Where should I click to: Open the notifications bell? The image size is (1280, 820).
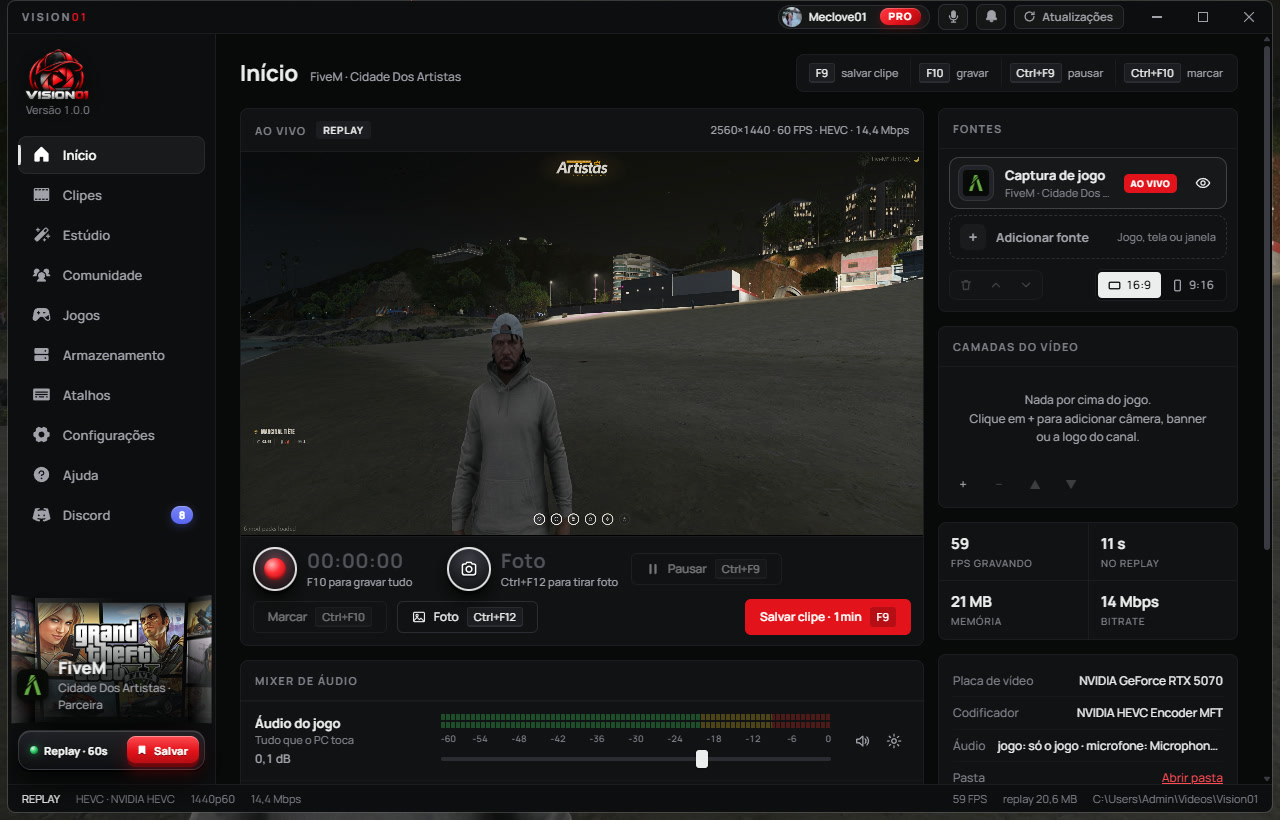click(x=991, y=17)
